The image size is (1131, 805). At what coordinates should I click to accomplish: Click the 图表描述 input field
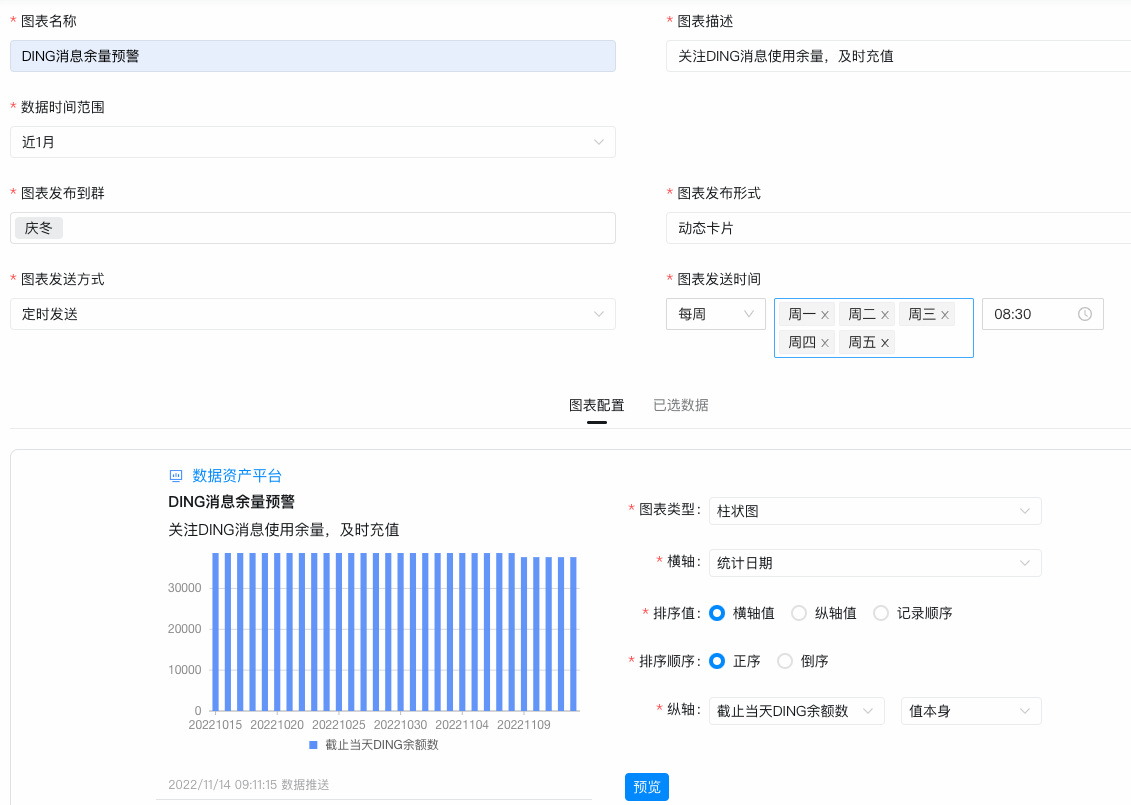pos(898,56)
